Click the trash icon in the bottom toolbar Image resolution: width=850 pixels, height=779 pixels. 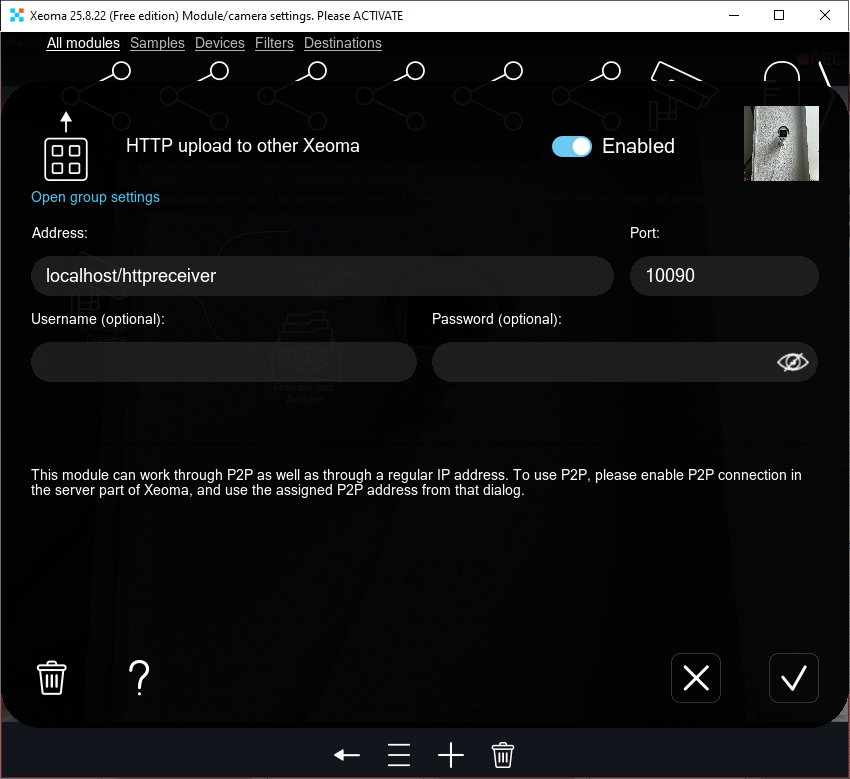[503, 755]
